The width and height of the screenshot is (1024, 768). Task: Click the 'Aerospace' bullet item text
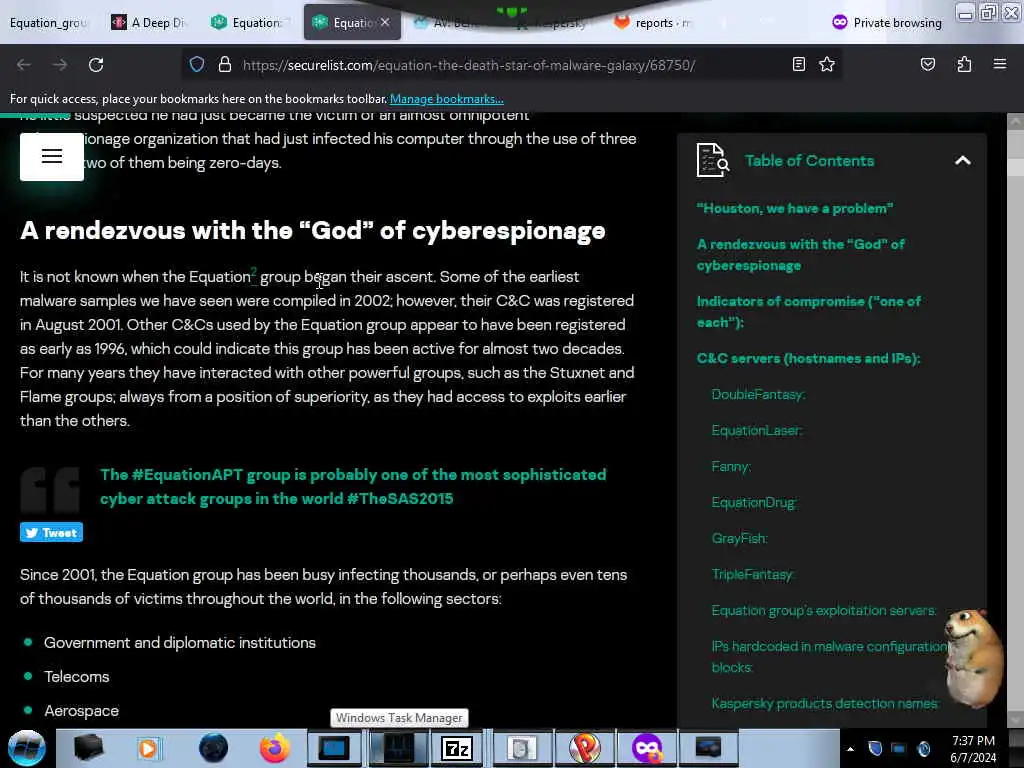81,711
